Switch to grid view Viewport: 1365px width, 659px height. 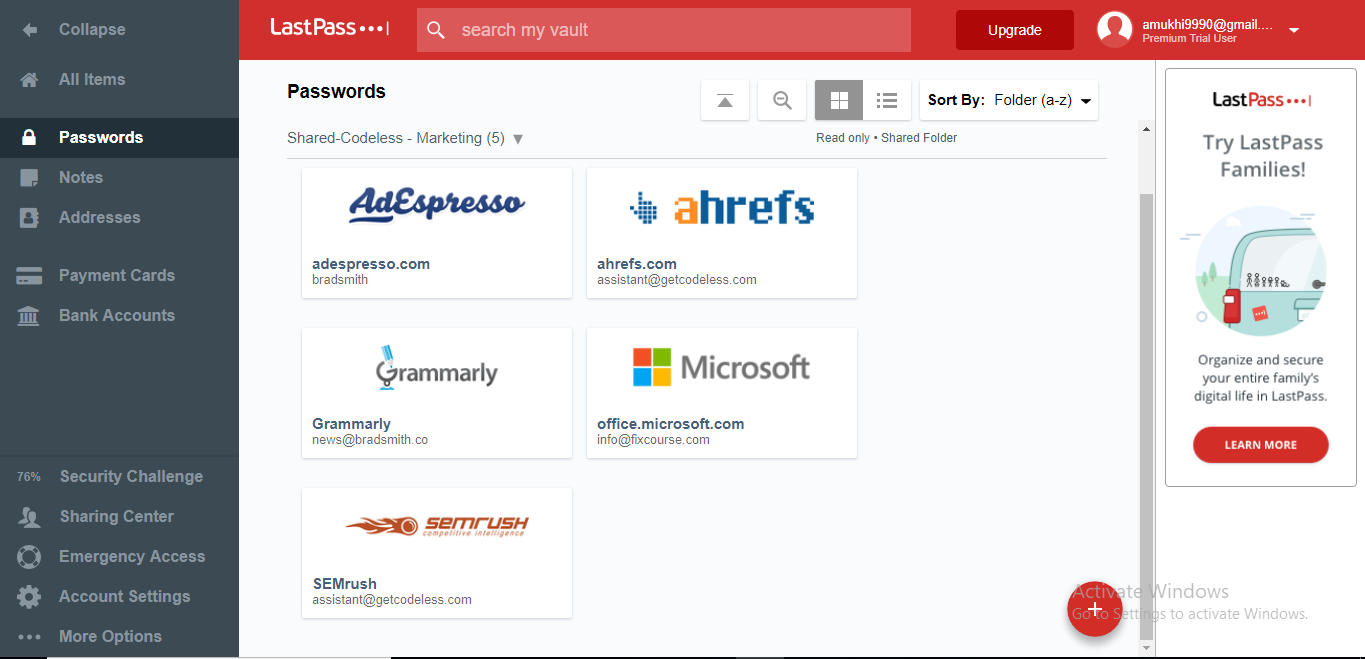click(x=839, y=100)
